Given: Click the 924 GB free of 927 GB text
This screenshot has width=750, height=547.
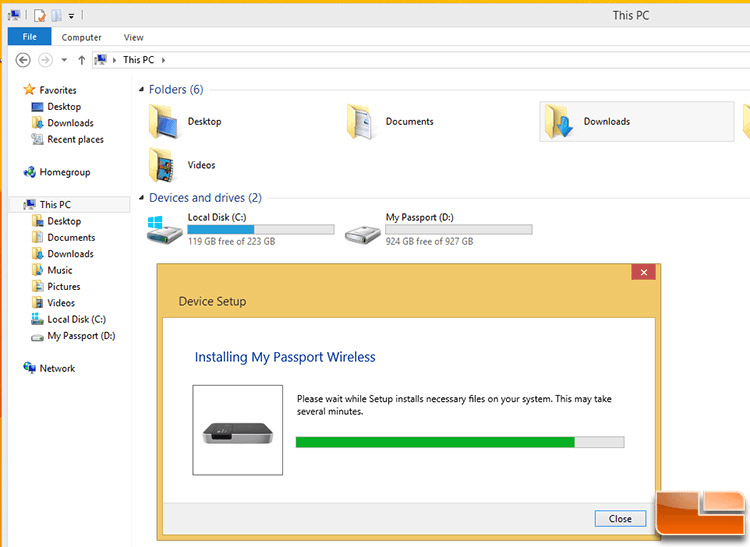Looking at the screenshot, I should (430, 241).
